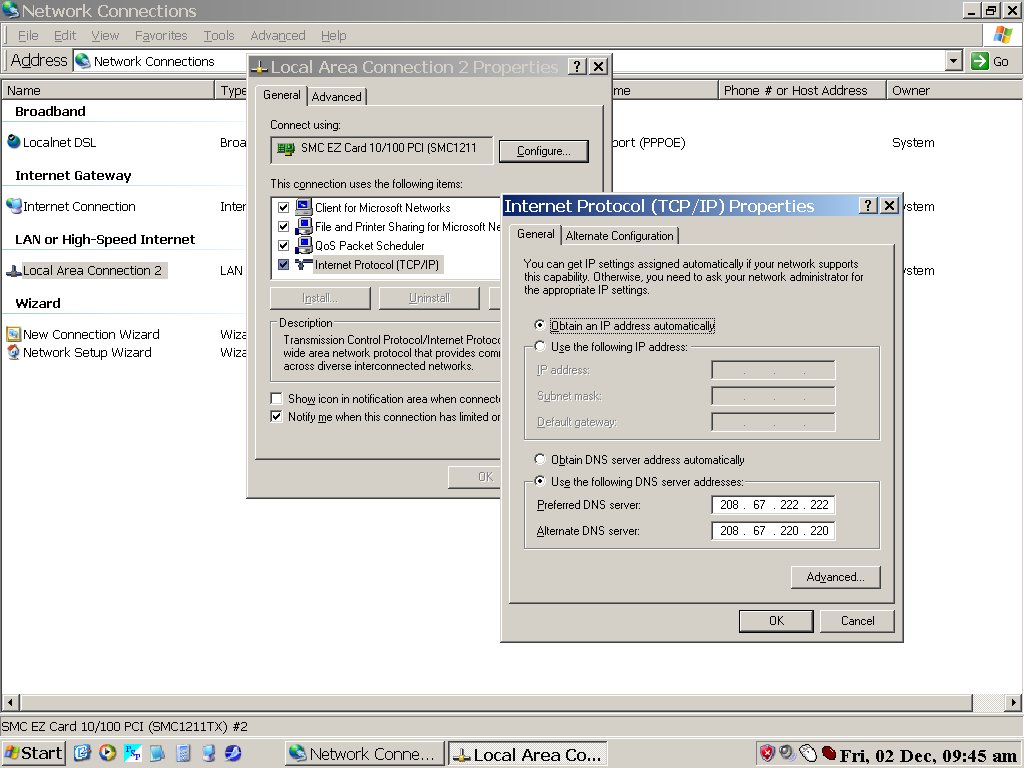Viewport: 1024px width, 768px height.
Task: Open the File menu
Action: [28, 35]
